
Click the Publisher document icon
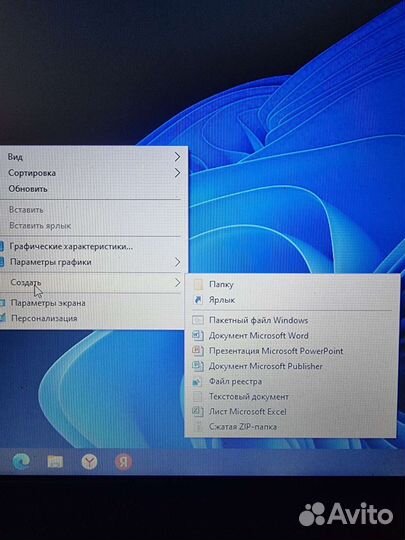tap(198, 366)
